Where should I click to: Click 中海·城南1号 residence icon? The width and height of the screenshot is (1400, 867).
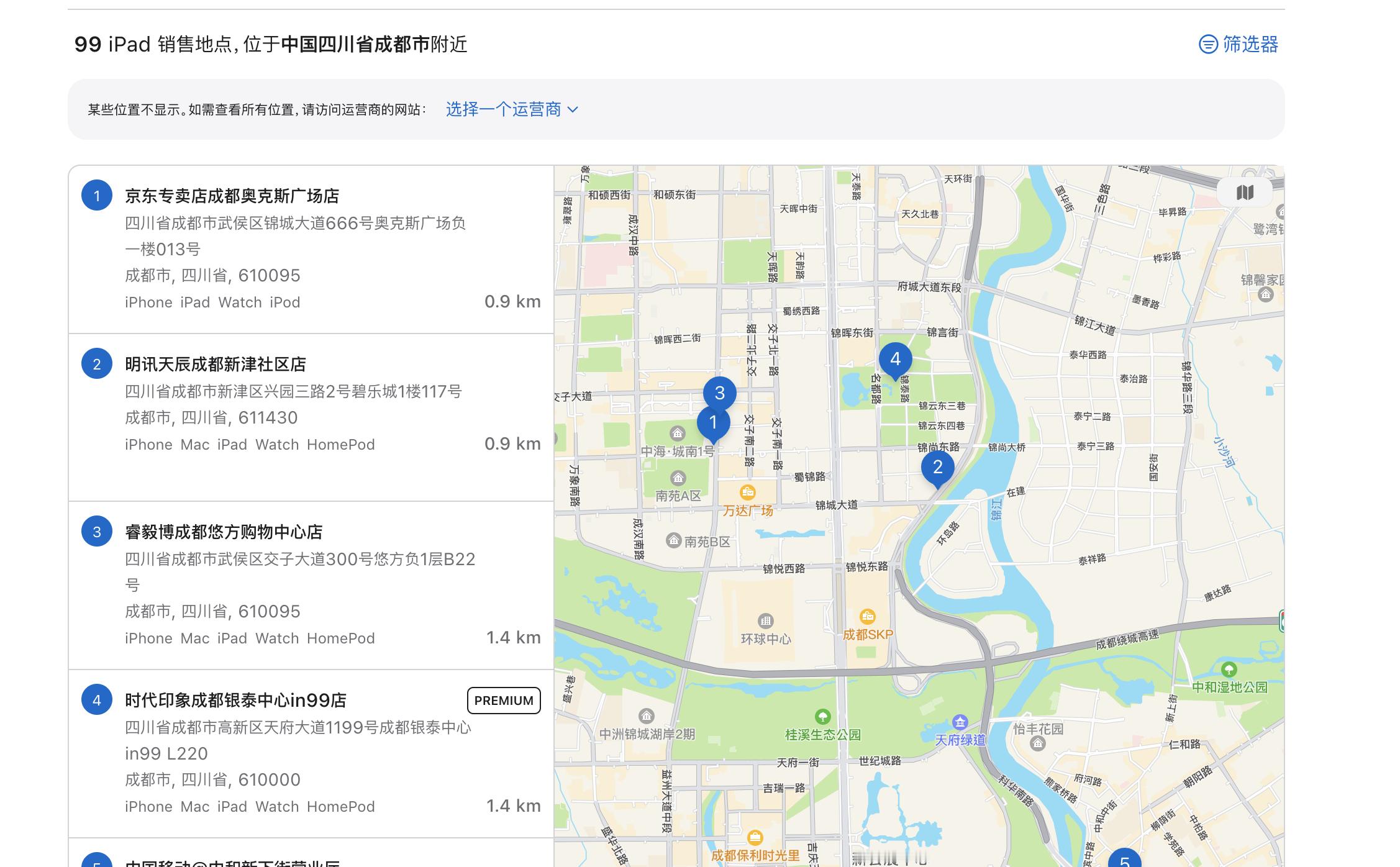point(678,433)
